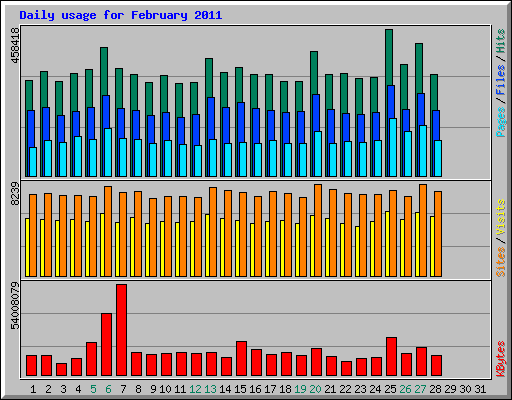The width and height of the screenshot is (512, 400).
Task: Select the orange Sites bar for day 9
Action: point(153,237)
